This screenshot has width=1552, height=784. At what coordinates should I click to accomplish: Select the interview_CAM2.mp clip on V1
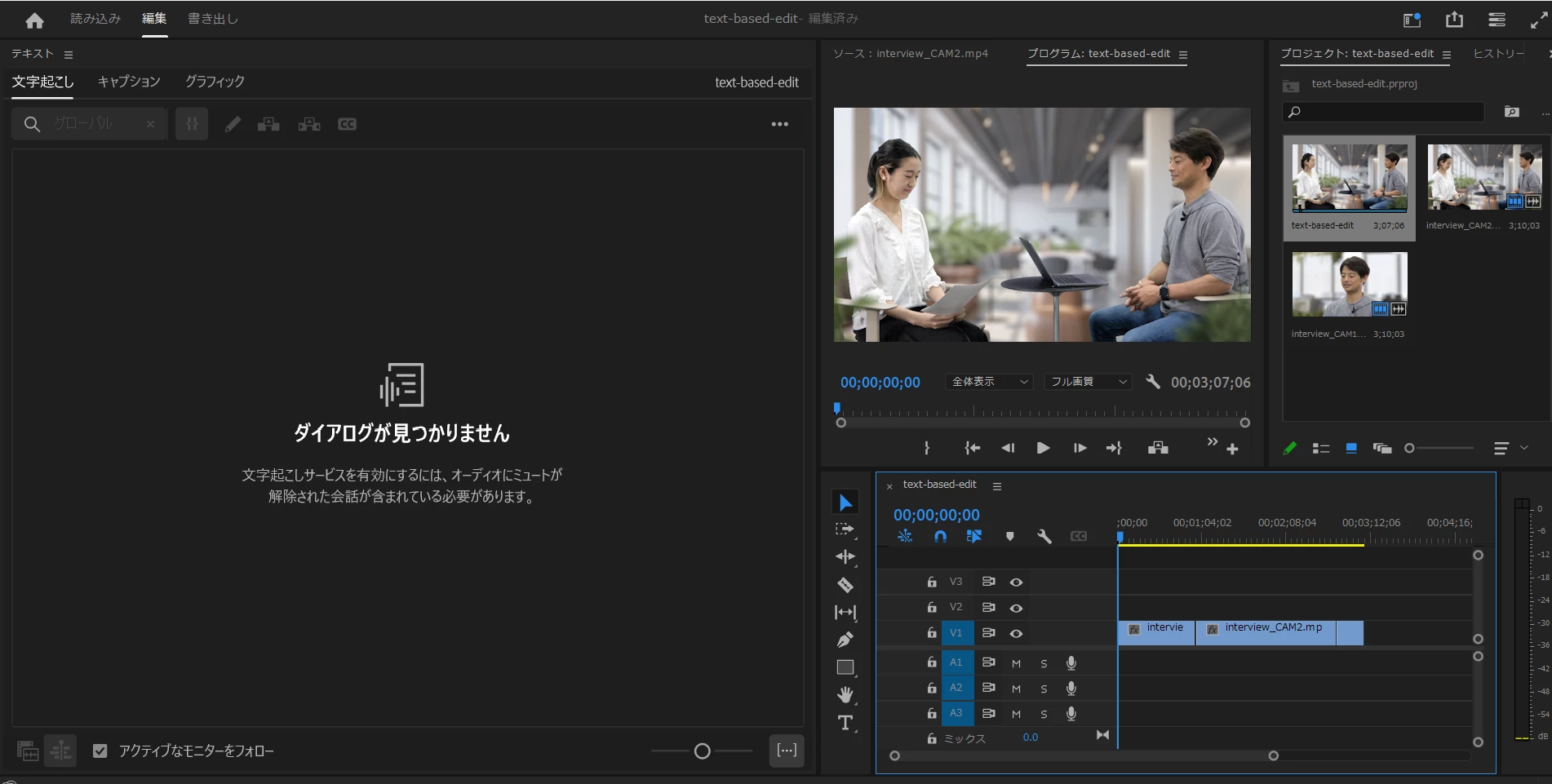[1266, 633]
